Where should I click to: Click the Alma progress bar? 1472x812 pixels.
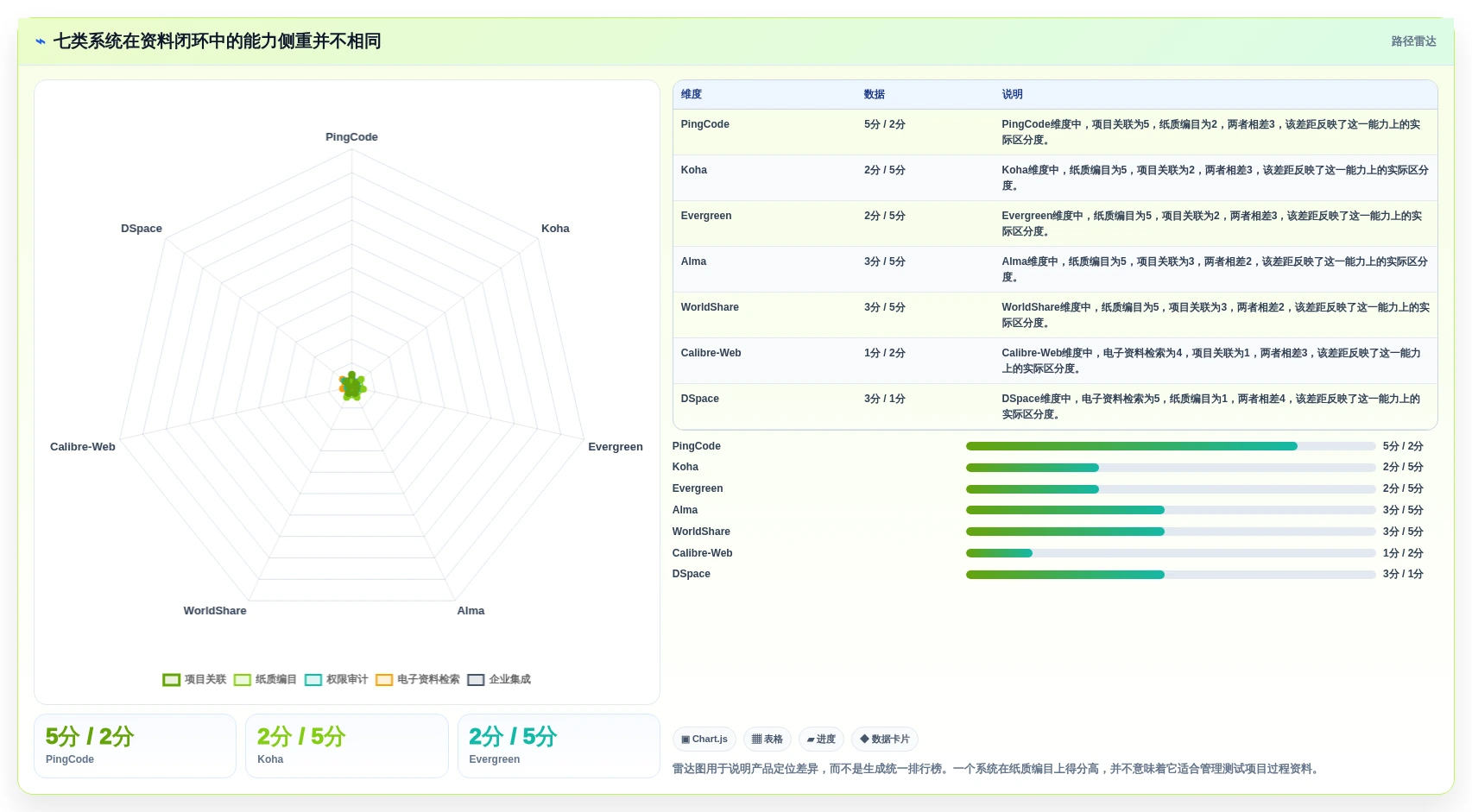1171,510
